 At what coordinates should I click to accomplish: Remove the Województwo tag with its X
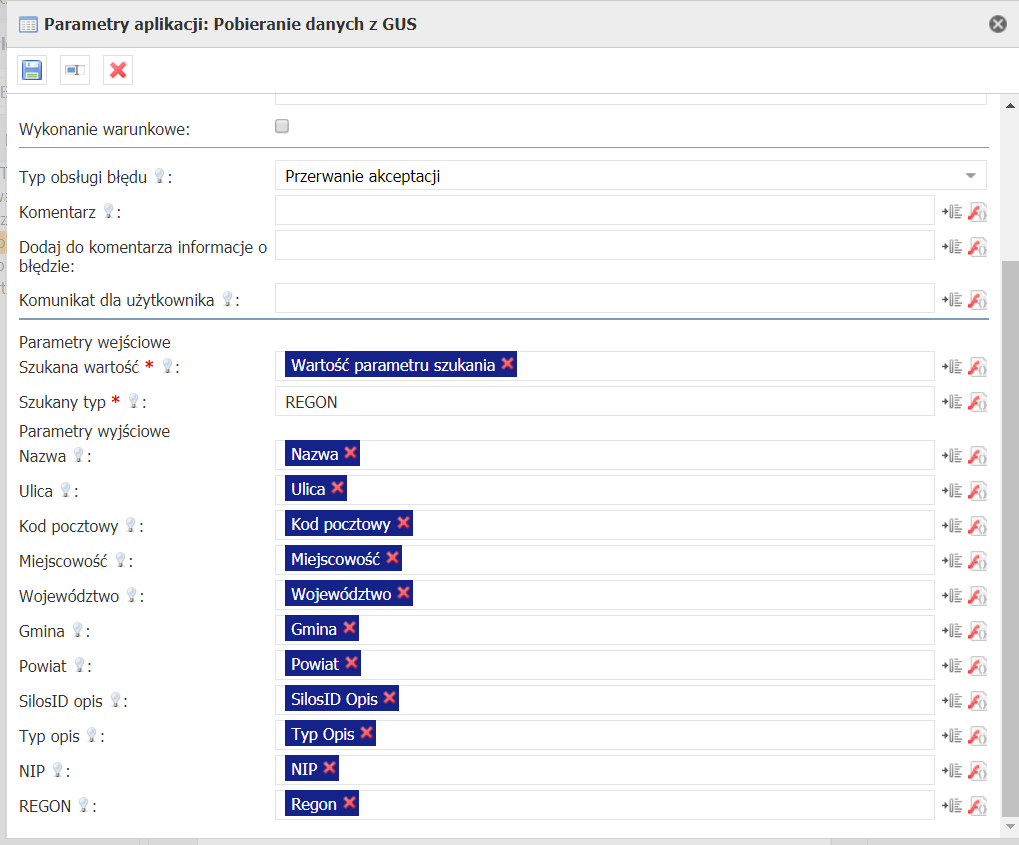(403, 593)
